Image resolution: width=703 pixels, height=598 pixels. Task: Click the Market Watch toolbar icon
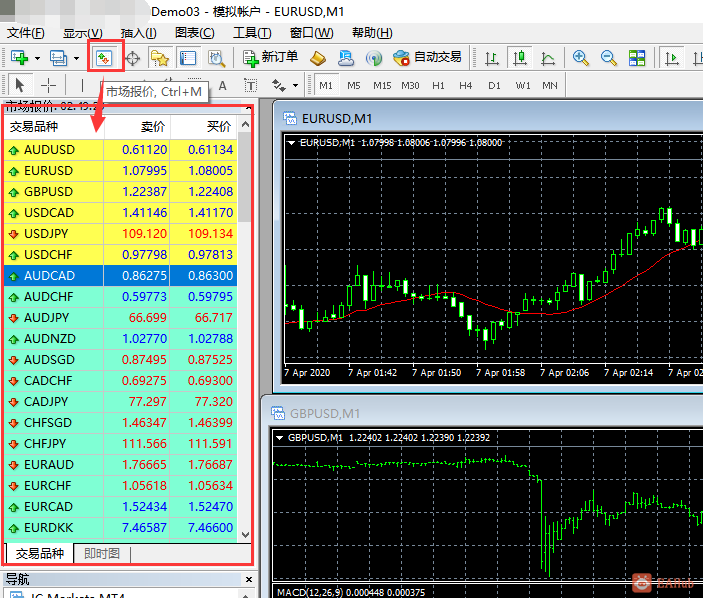[104, 58]
